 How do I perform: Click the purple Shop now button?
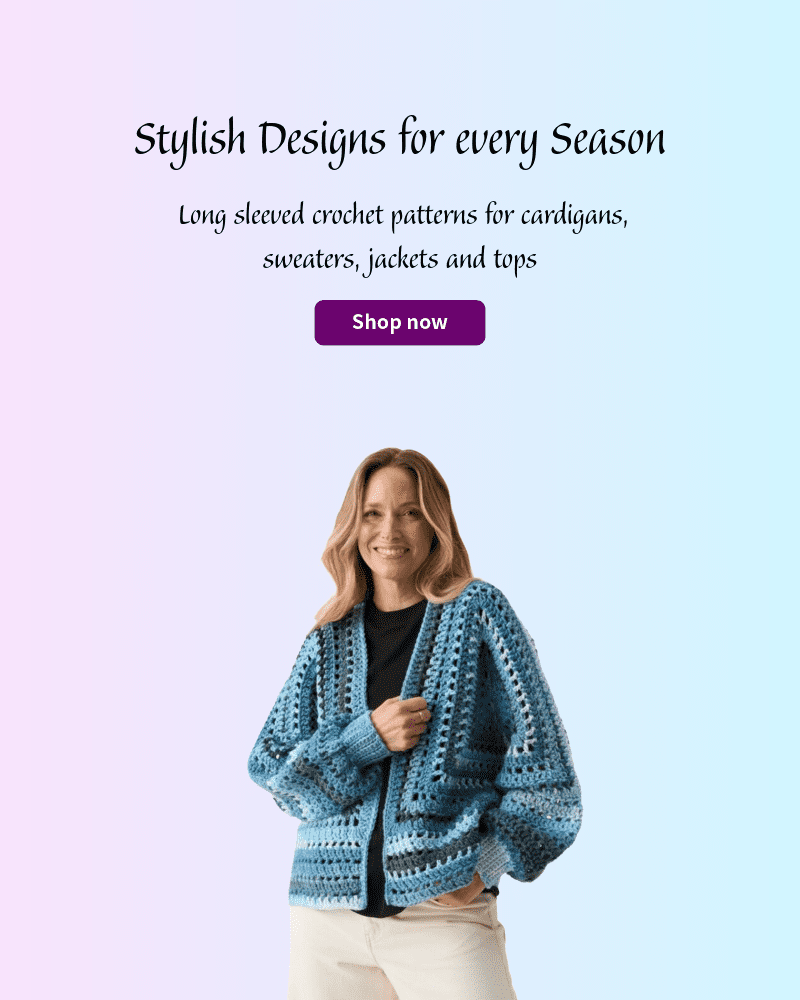tap(399, 322)
